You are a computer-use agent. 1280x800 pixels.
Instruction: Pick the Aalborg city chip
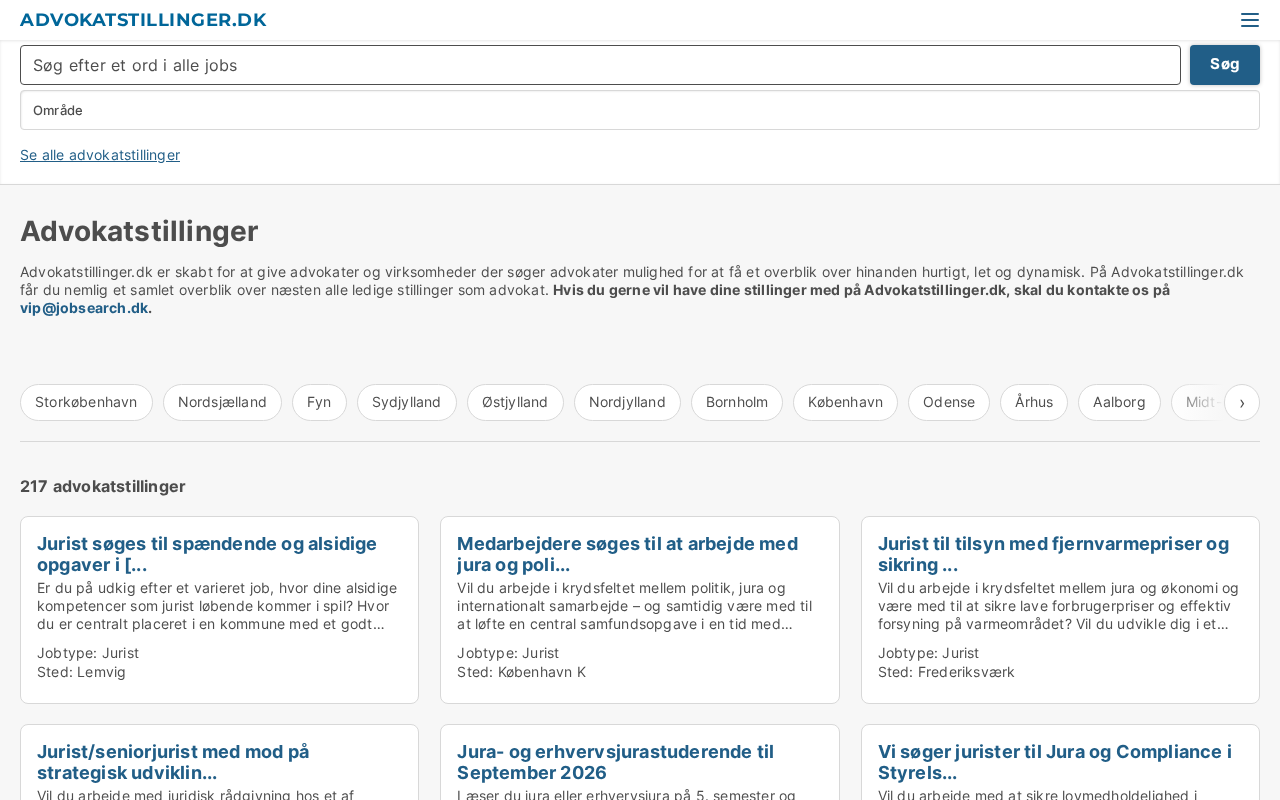tap(1118, 402)
